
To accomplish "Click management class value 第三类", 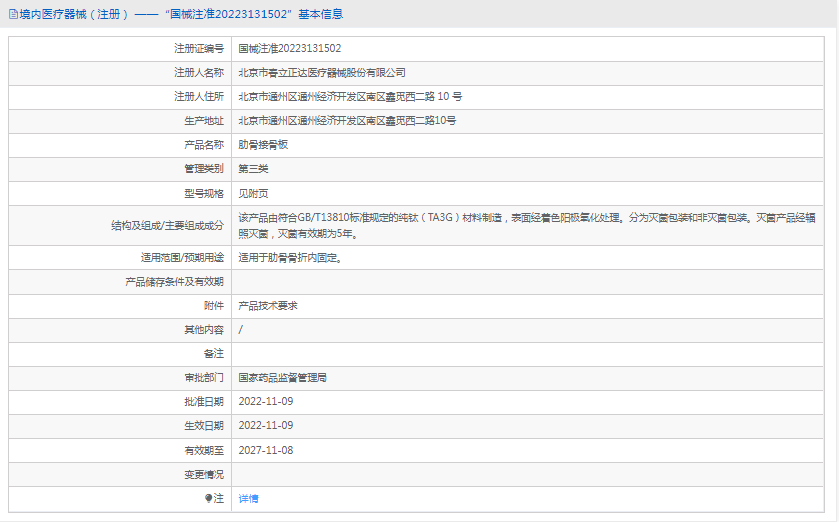I will [x=253, y=169].
